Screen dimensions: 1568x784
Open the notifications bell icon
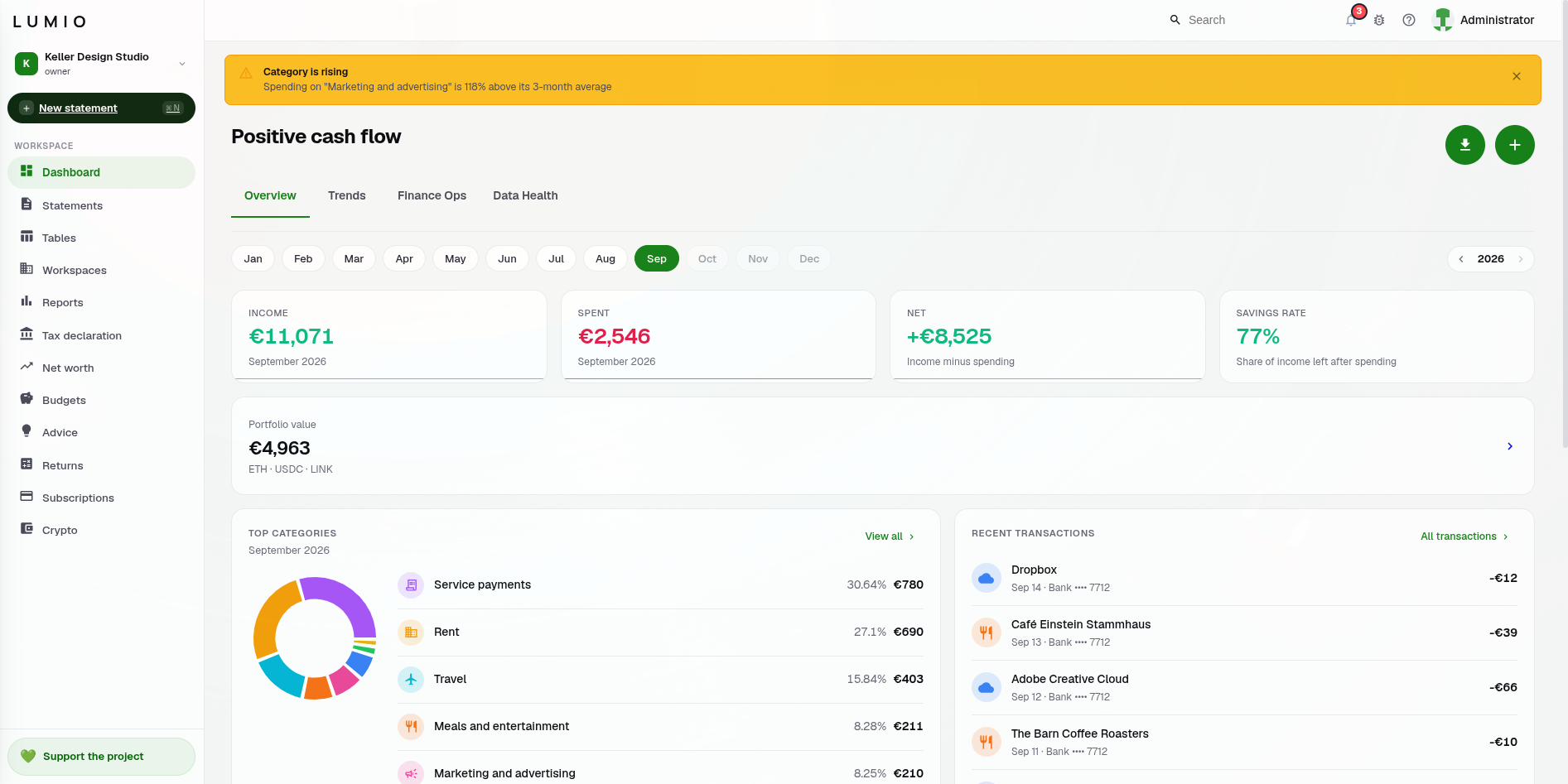(1352, 20)
